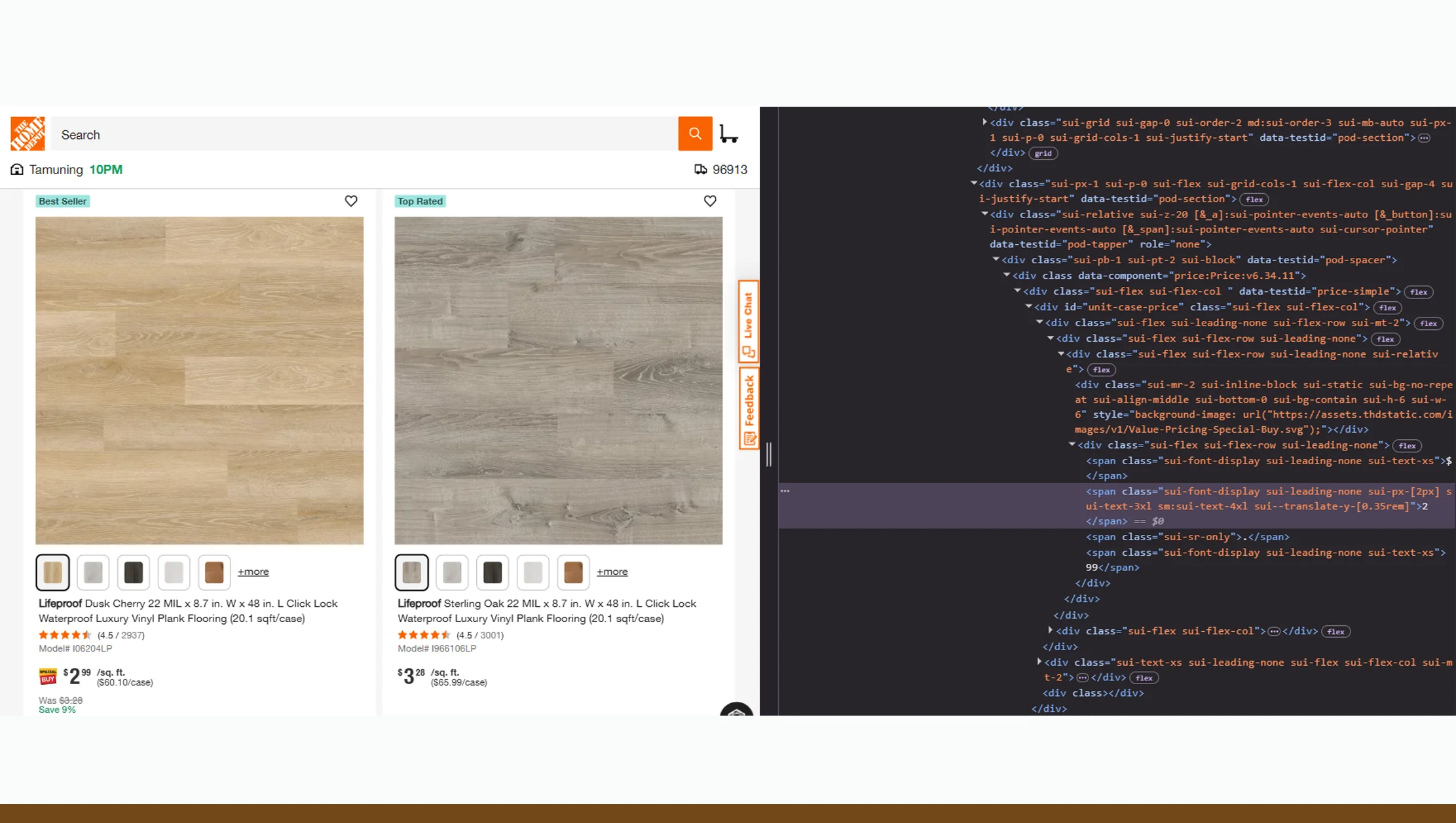Click inside the Search input field
Image resolution: width=1456 pixels, height=823 pixels.
tap(262, 134)
